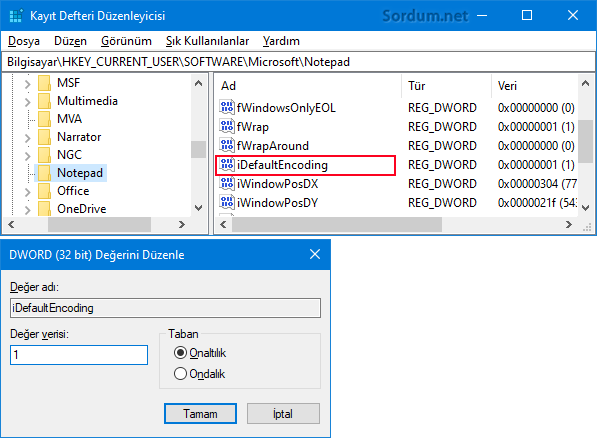Select the Office key label
The image size is (597, 438).
[x=73, y=190]
